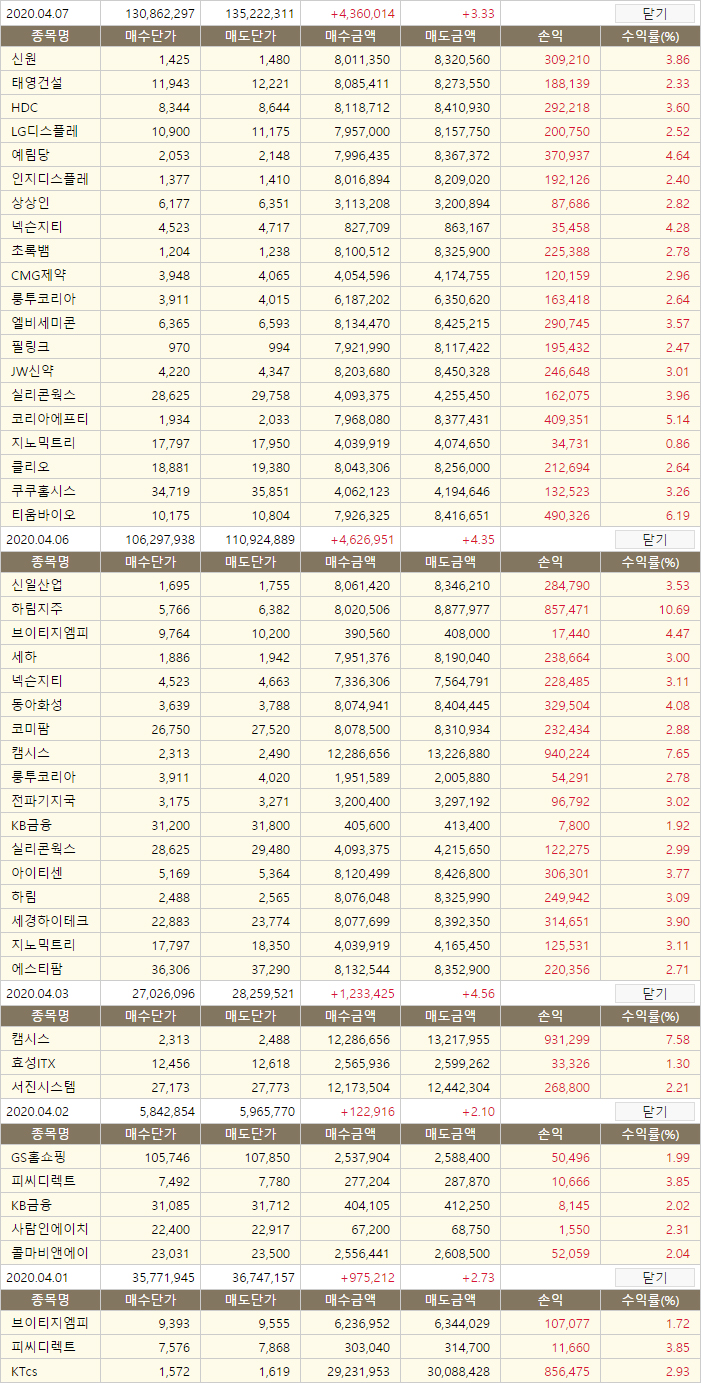Image resolution: width=701 pixels, height=1383 pixels.
Task: Click stock name KTcs
Action: coord(24,1371)
